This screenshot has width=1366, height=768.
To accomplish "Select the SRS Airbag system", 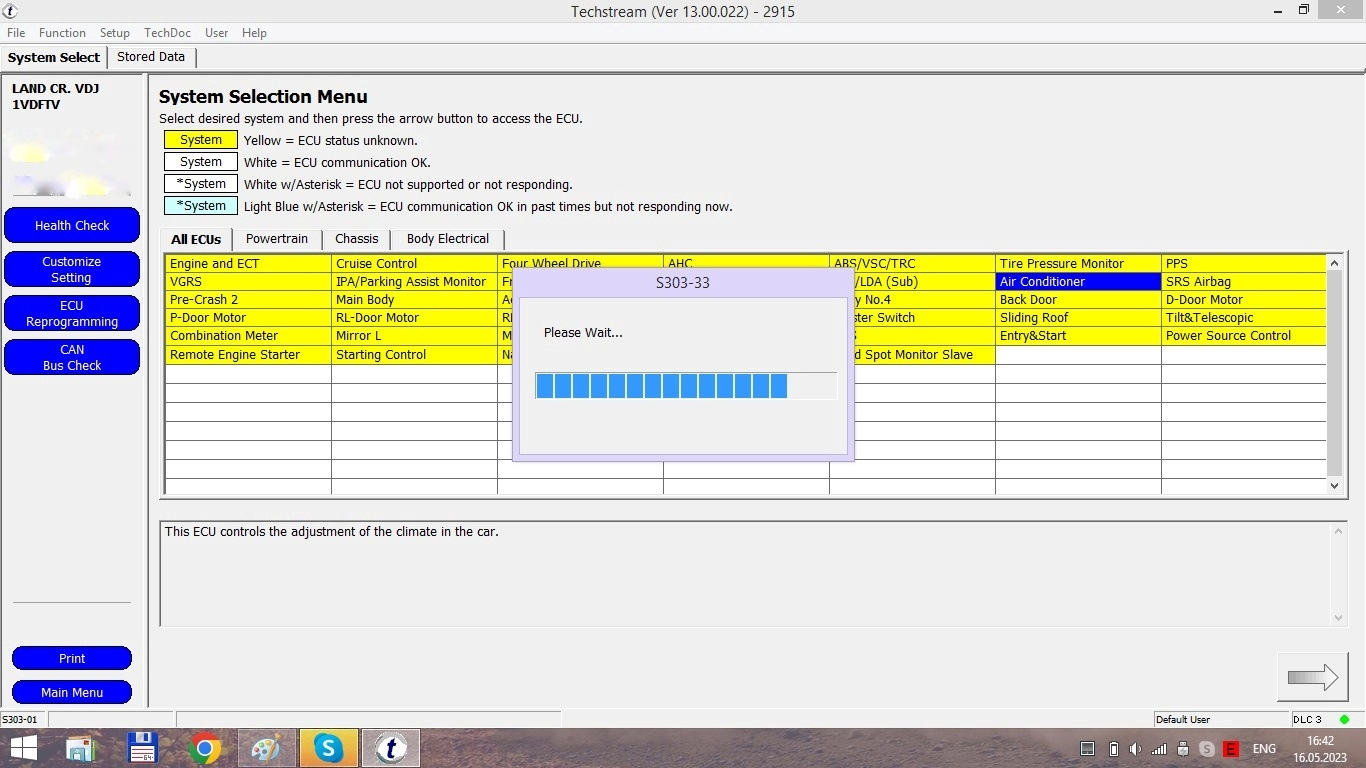I will click(1244, 282).
